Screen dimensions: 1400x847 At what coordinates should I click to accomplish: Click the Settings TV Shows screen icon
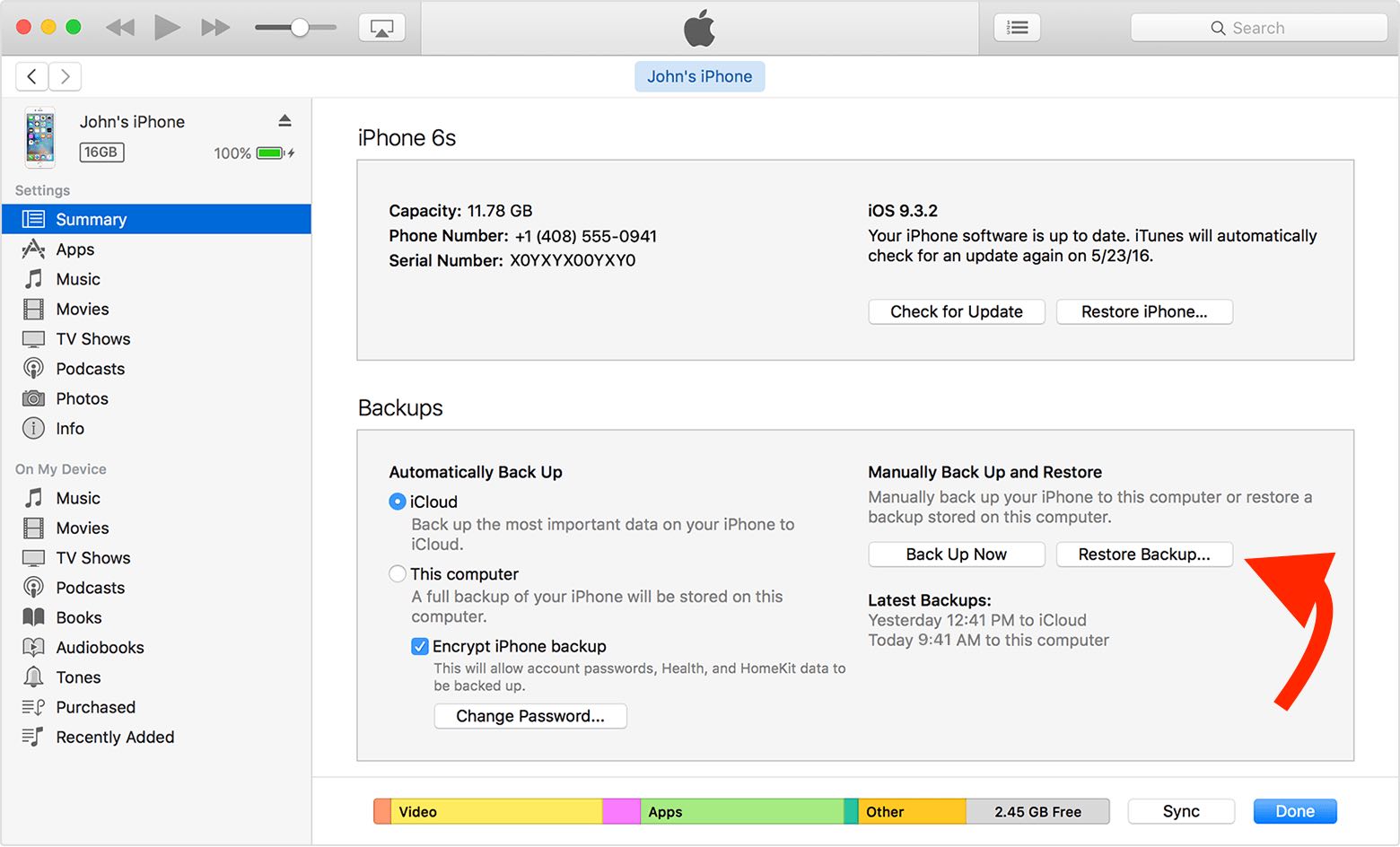pos(33,339)
